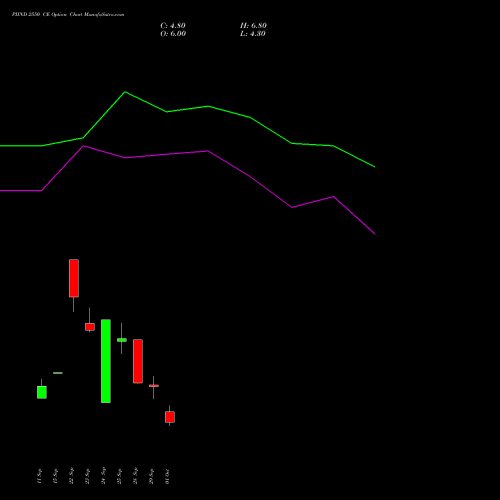Click the small green candle above 11 Sep
This screenshot has width=500, height=500.
42,392
